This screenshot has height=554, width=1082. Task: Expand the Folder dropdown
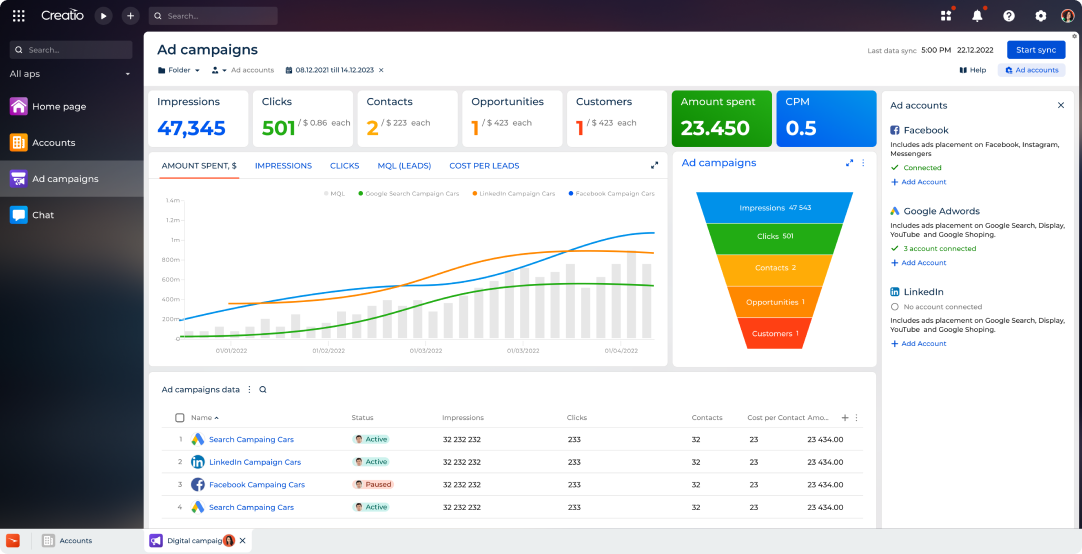point(180,70)
